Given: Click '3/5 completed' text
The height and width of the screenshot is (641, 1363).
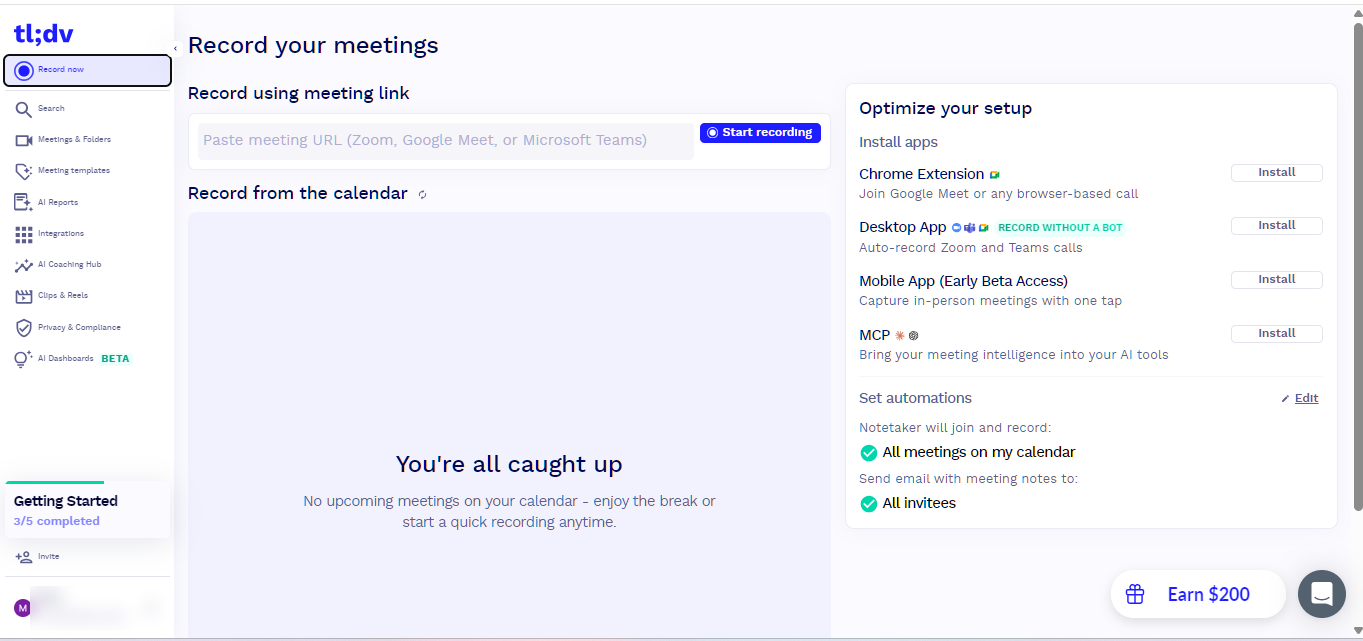Looking at the screenshot, I should (57, 521).
